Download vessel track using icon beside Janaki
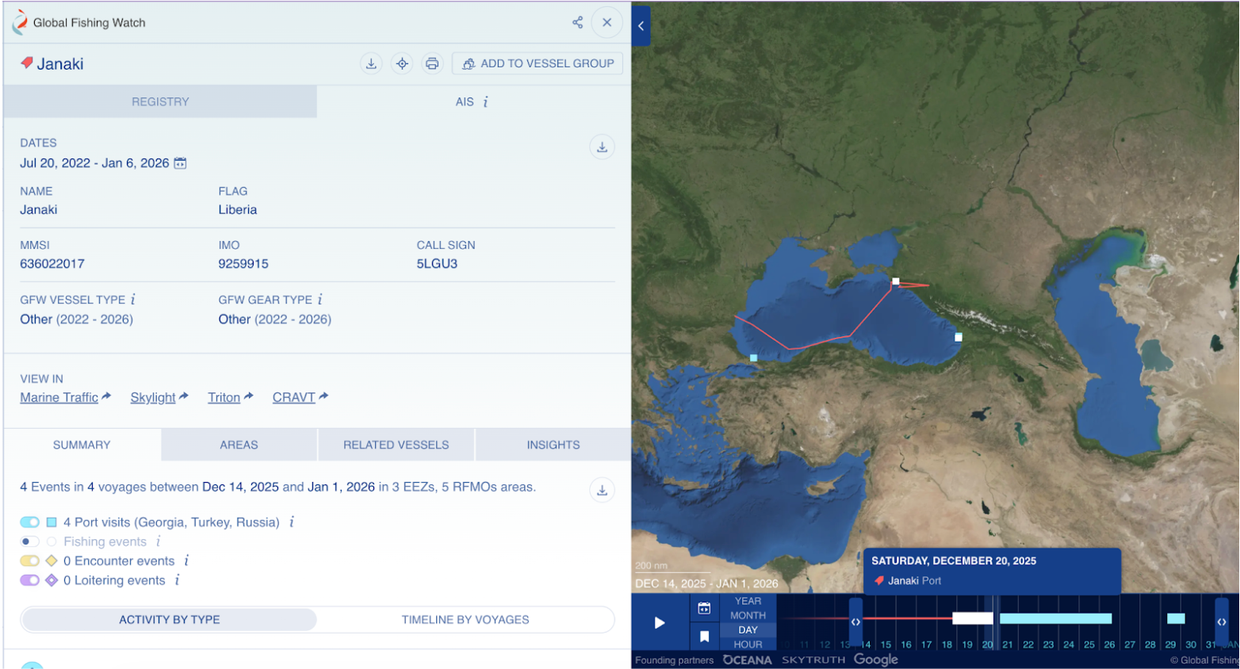1240x669 pixels. tap(371, 64)
